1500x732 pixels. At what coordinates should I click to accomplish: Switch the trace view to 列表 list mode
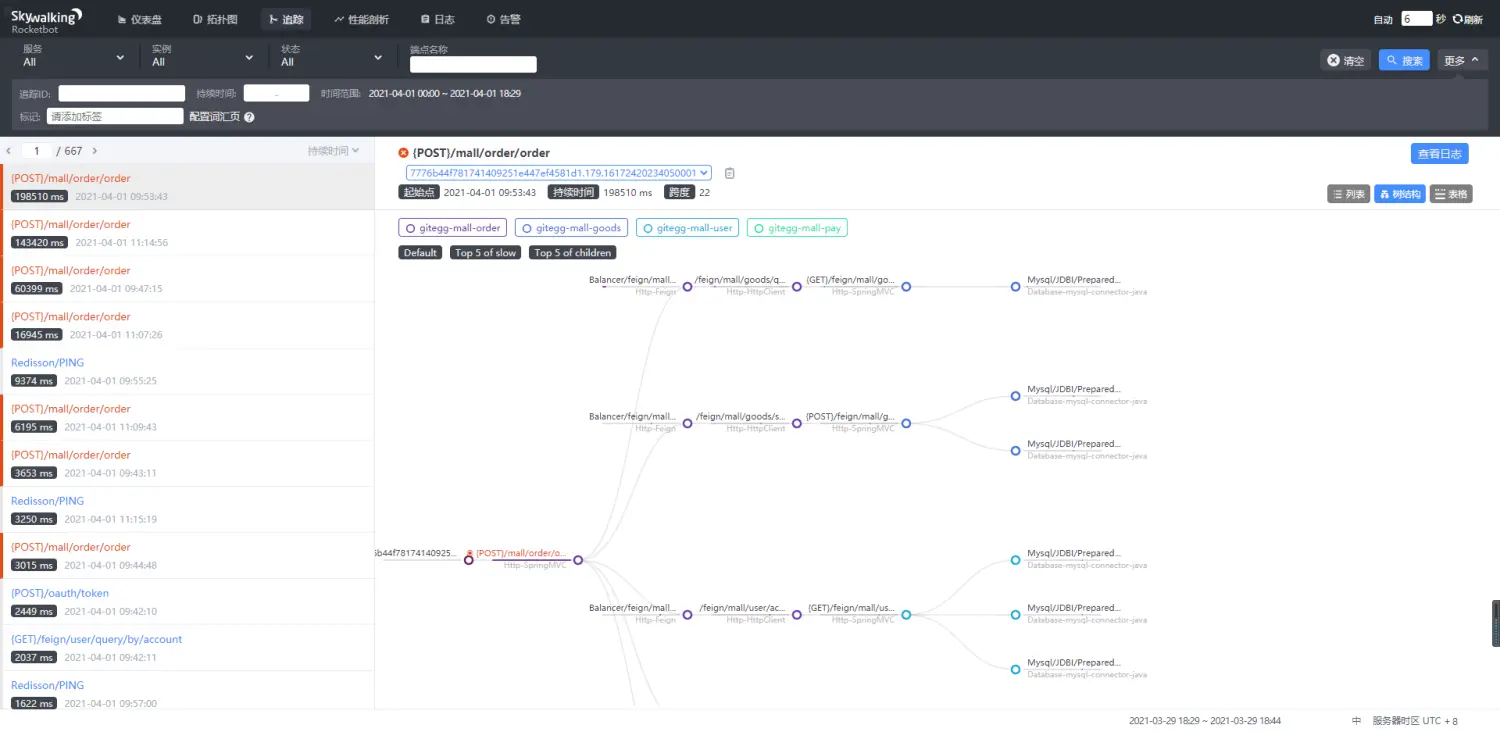[x=1348, y=194]
